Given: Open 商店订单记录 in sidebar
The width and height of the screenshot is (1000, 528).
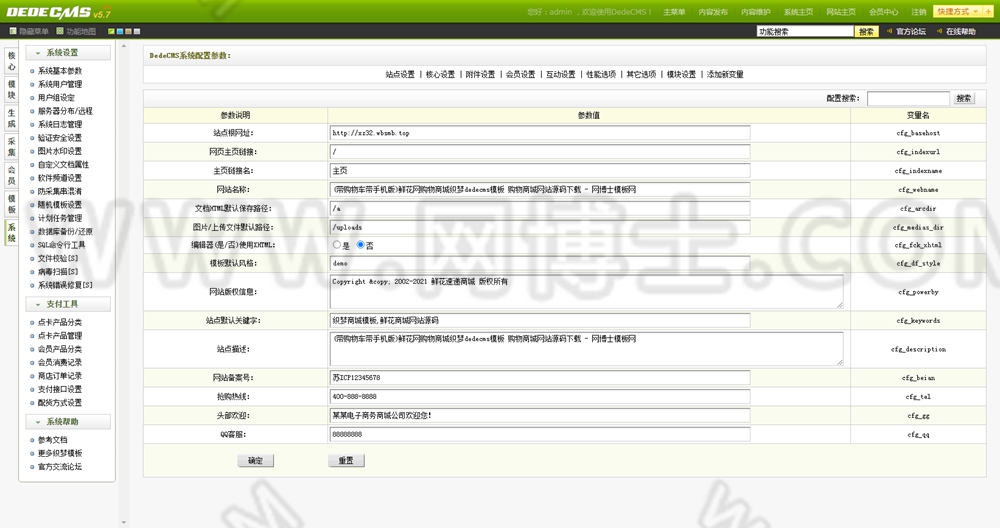Looking at the screenshot, I should (x=60, y=376).
